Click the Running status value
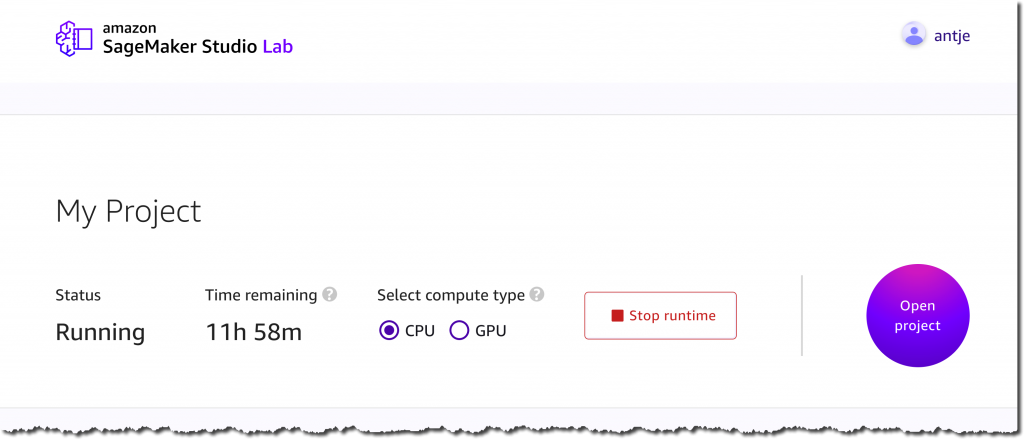 pyautogui.click(x=100, y=332)
